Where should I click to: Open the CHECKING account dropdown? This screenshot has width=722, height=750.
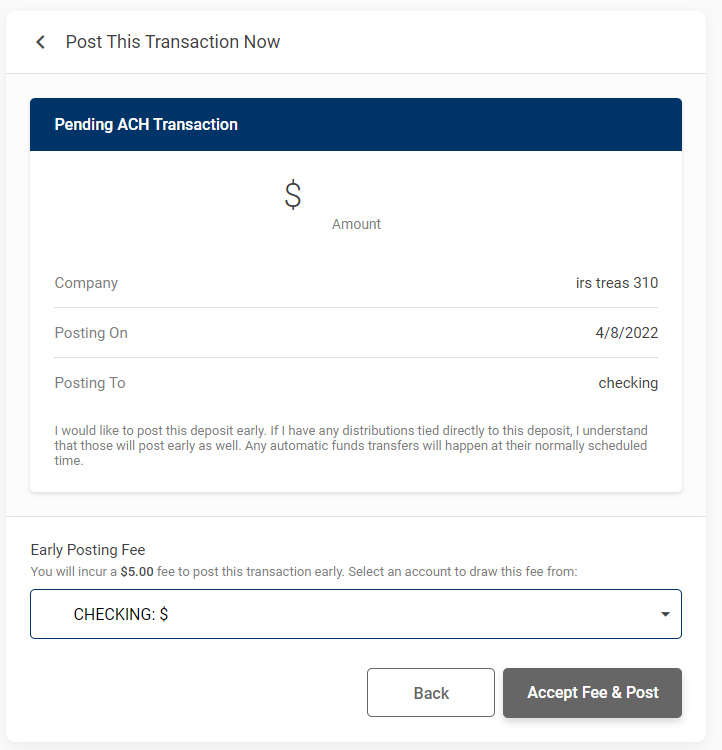click(355, 614)
